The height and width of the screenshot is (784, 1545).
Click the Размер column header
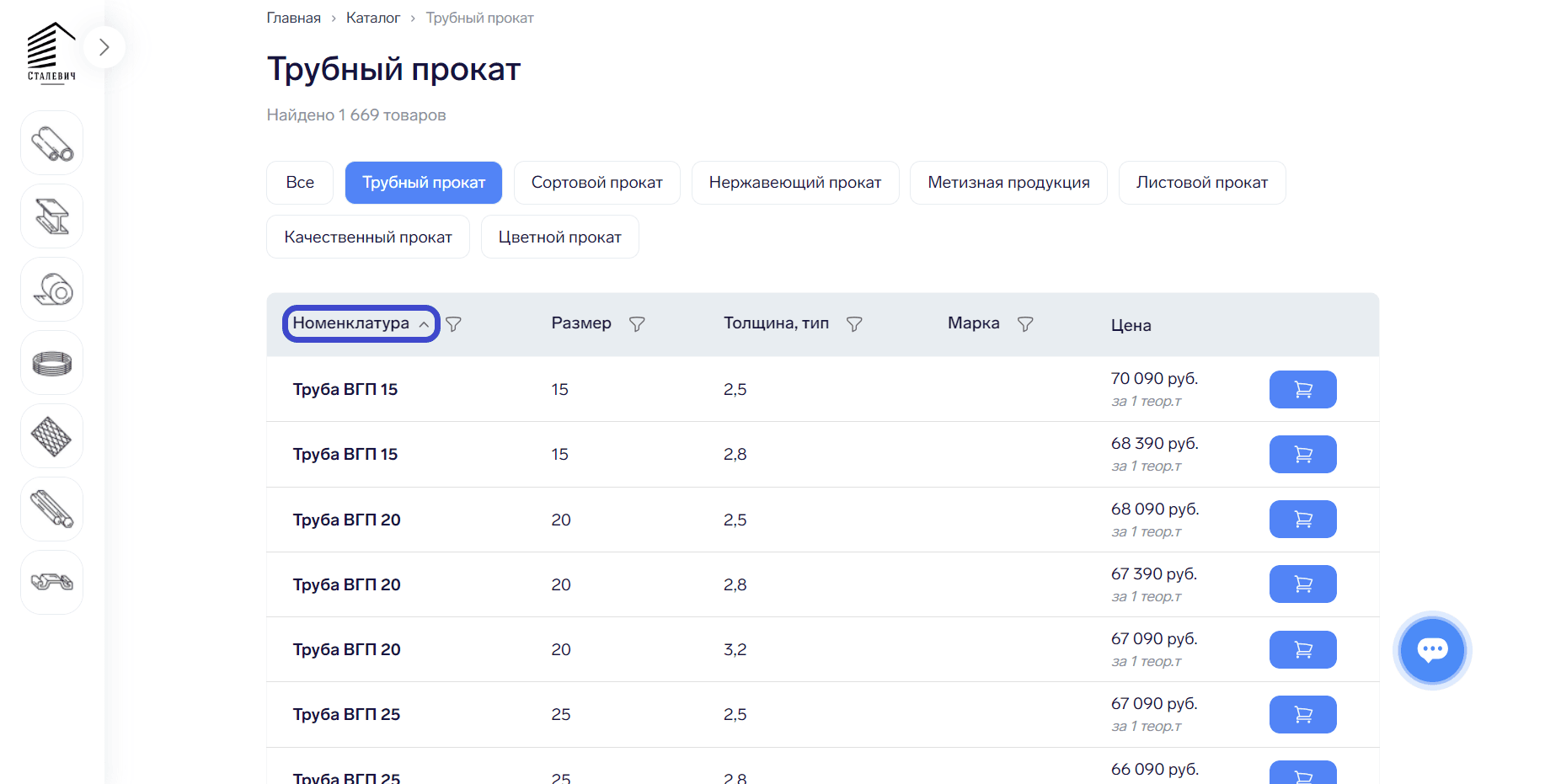(x=581, y=323)
